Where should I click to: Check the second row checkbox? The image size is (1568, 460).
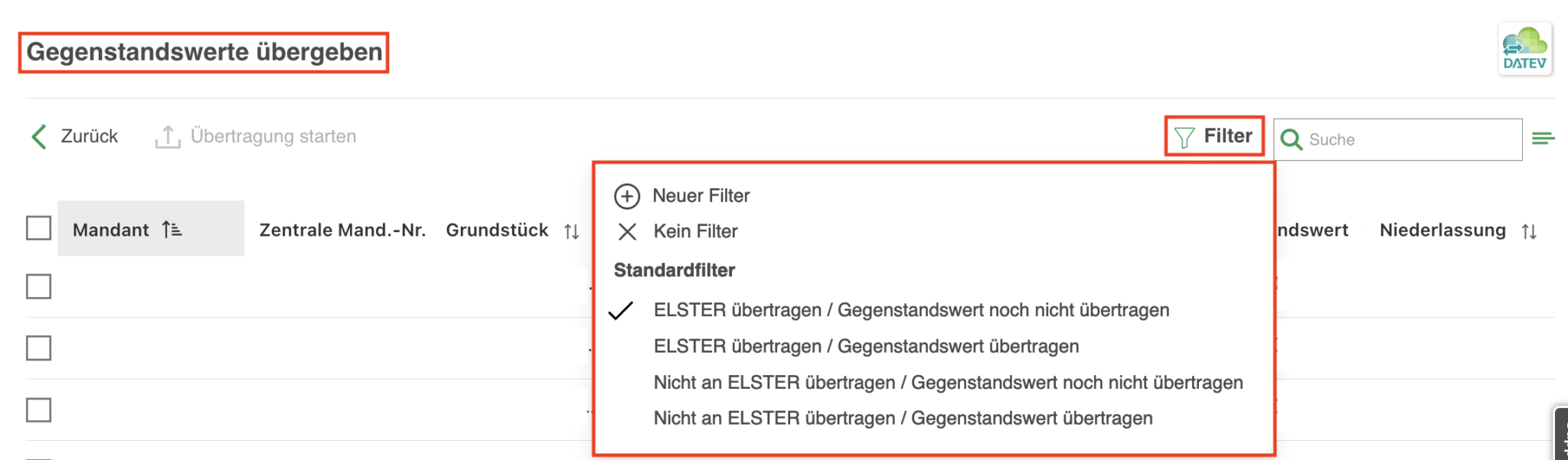[38, 348]
